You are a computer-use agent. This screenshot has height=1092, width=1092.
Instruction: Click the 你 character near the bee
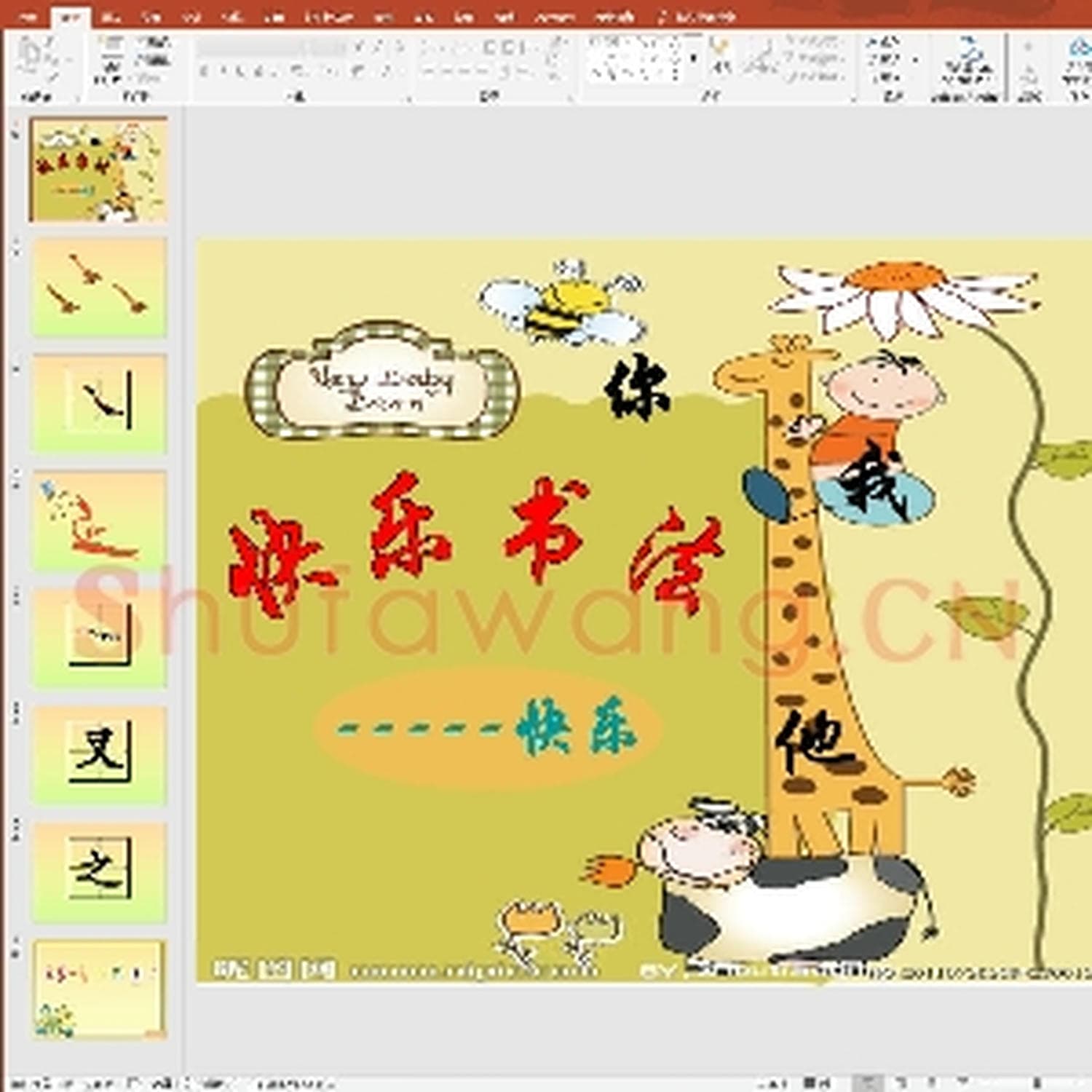pos(637,387)
